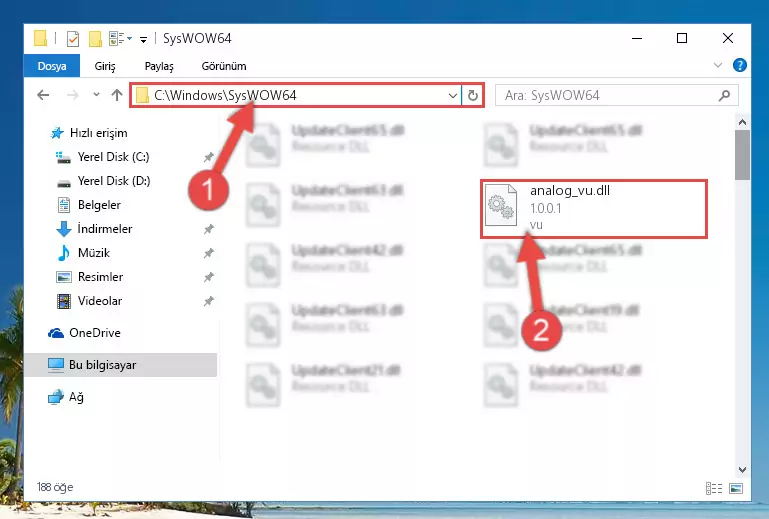Viewport: 769px width, 519px height.
Task: Select Ağ network in navigation pane
Action: 76,397
